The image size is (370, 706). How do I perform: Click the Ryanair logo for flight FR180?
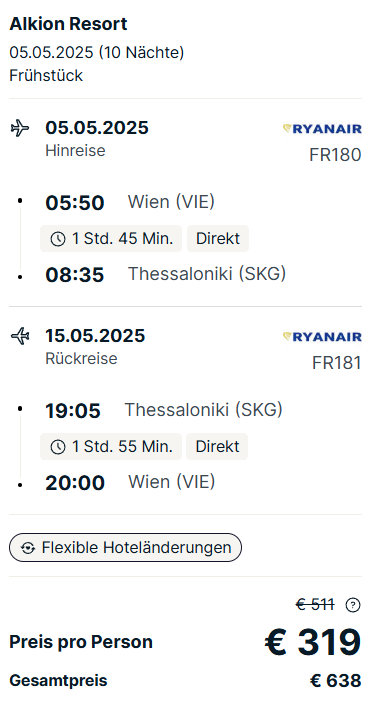point(322,129)
